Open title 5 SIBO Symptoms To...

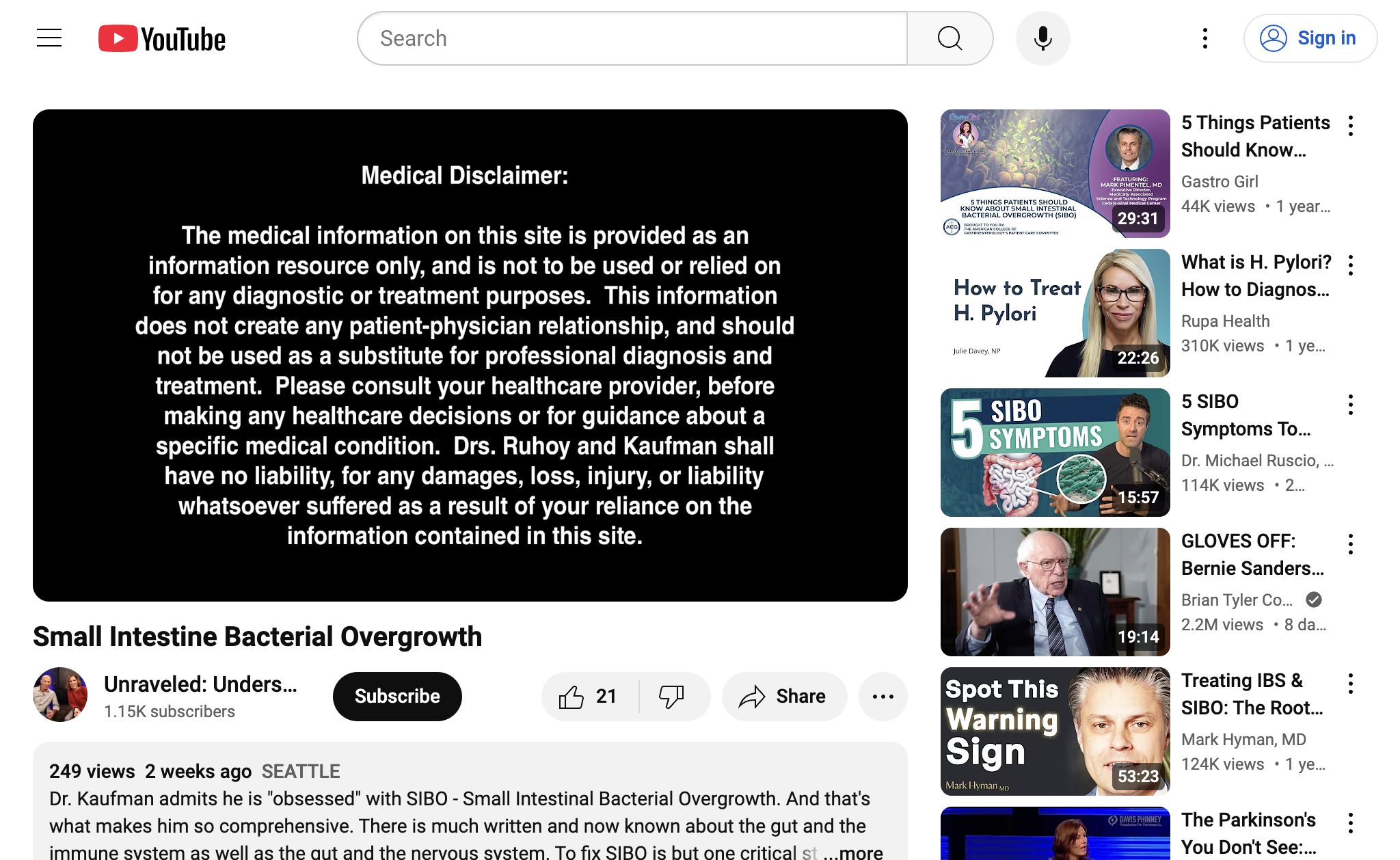pos(1246,415)
